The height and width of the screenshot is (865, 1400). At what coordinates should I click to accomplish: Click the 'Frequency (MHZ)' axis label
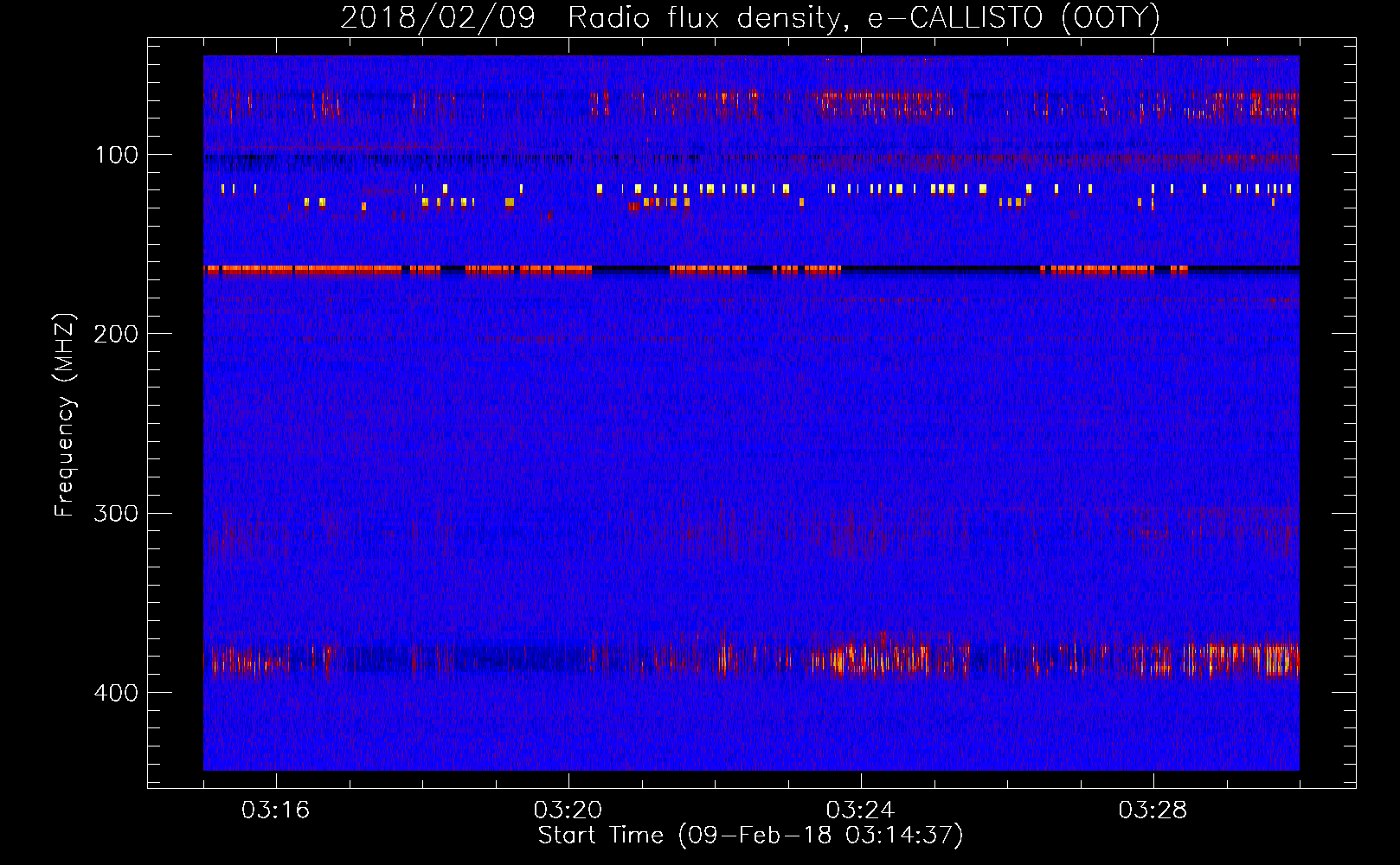65,415
